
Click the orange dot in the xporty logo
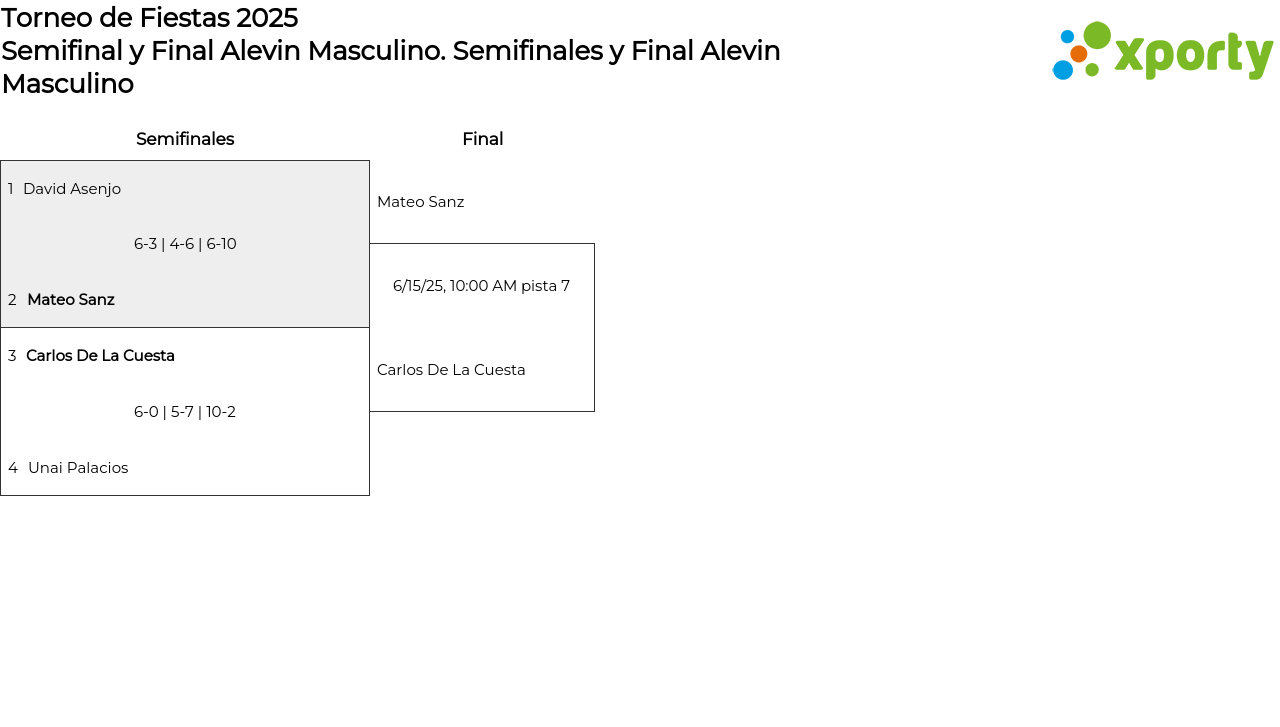point(1079,54)
